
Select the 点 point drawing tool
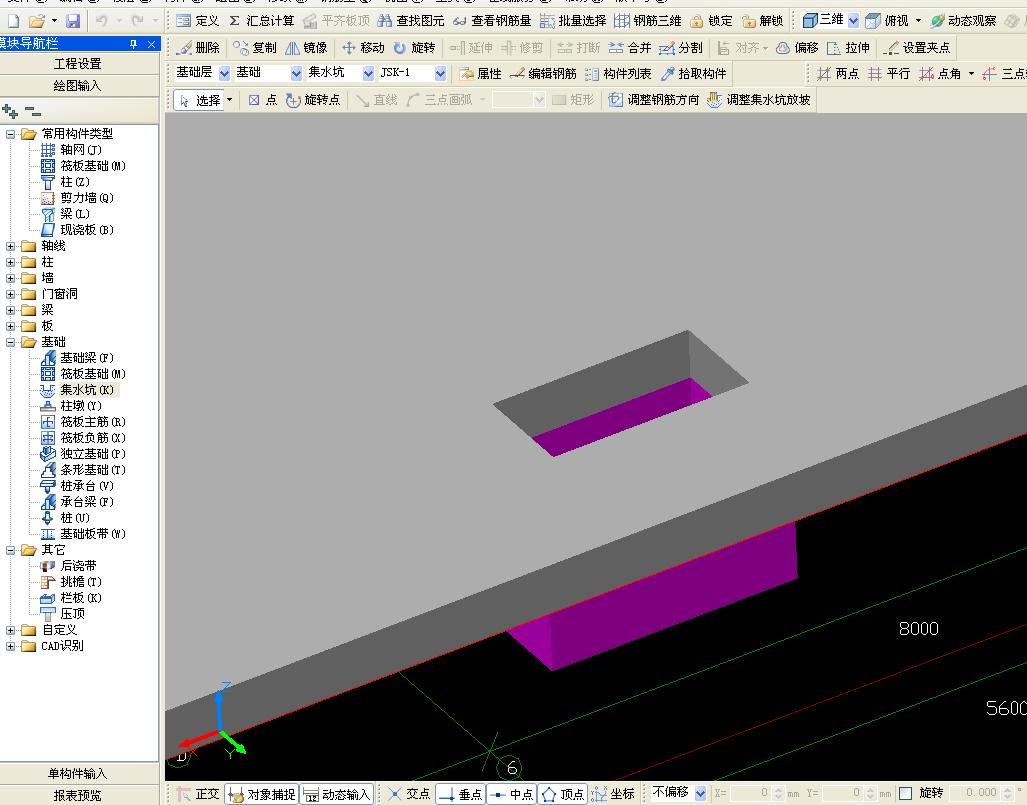tap(263, 100)
